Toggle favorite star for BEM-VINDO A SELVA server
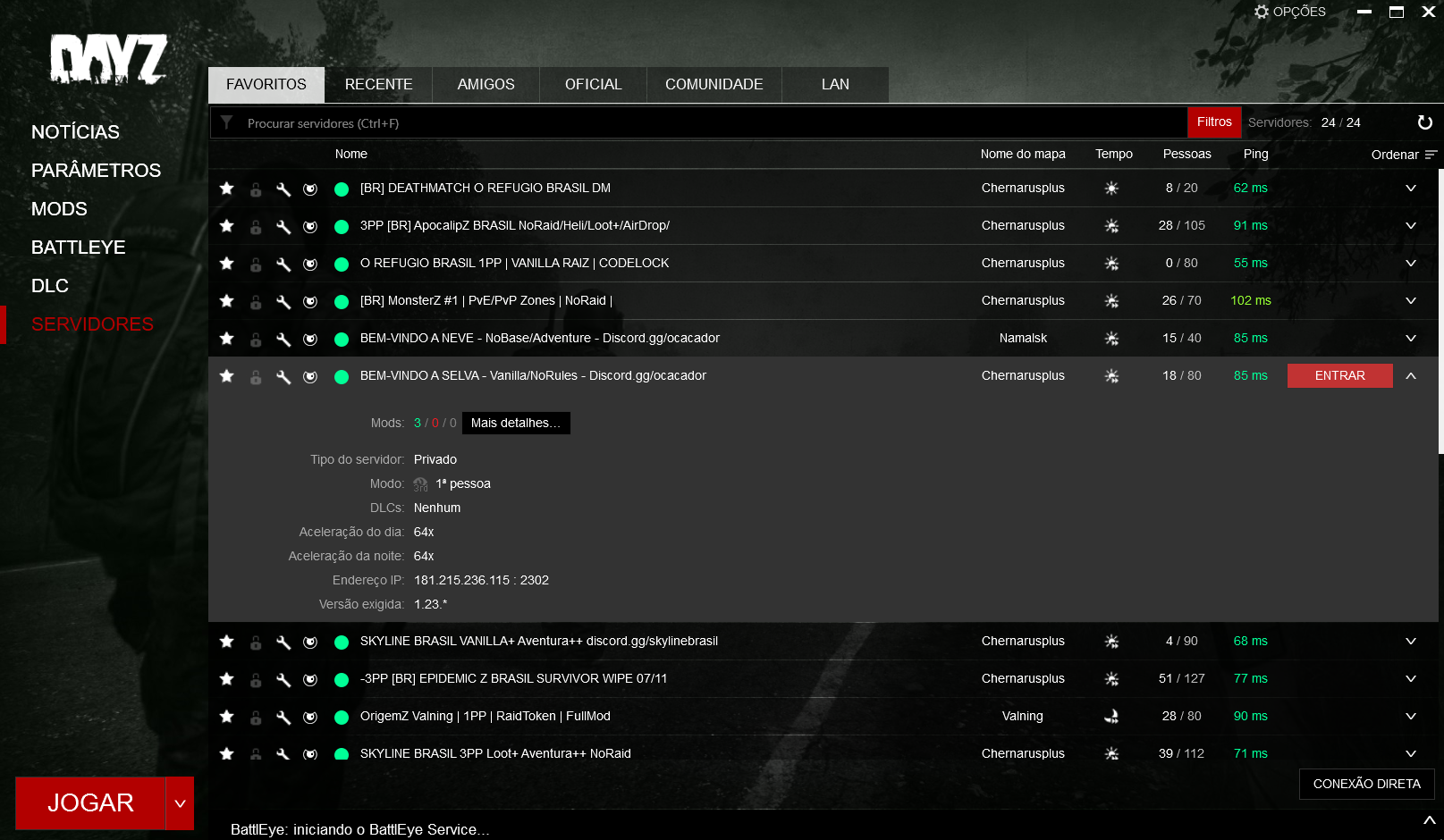This screenshot has width=1444, height=840. 227,376
